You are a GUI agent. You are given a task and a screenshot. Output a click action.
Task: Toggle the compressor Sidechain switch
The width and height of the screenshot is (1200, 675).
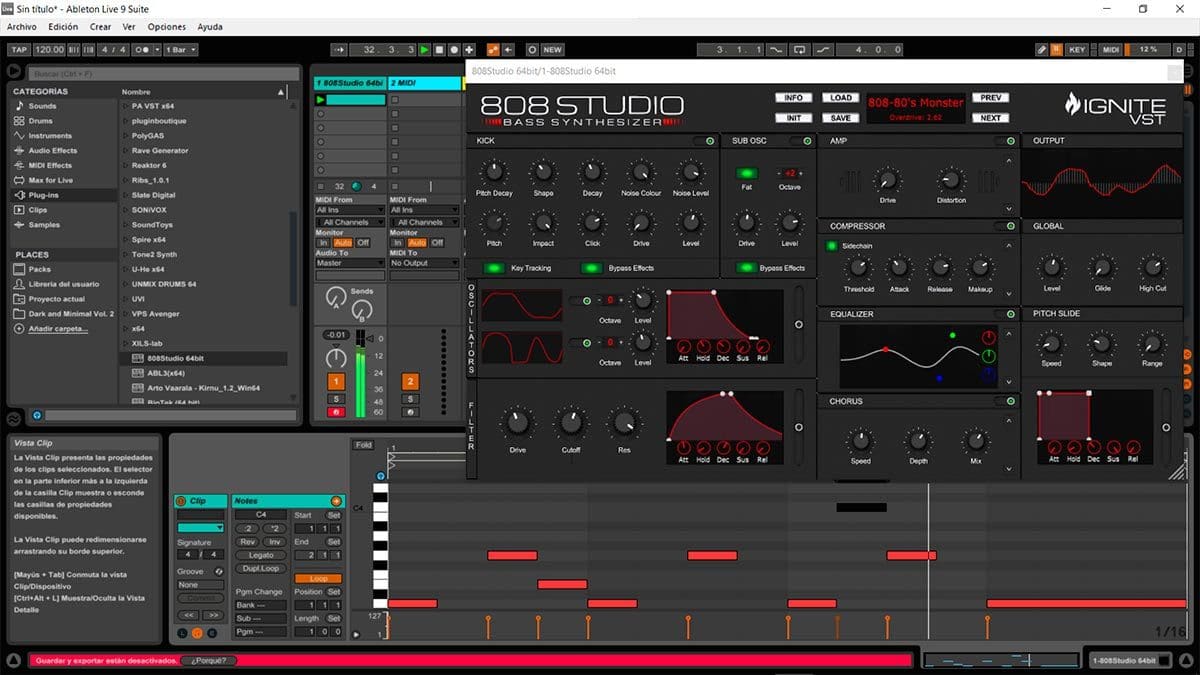(832, 245)
